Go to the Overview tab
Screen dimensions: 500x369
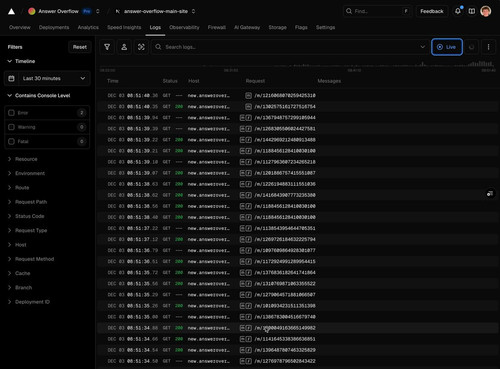click(20, 27)
